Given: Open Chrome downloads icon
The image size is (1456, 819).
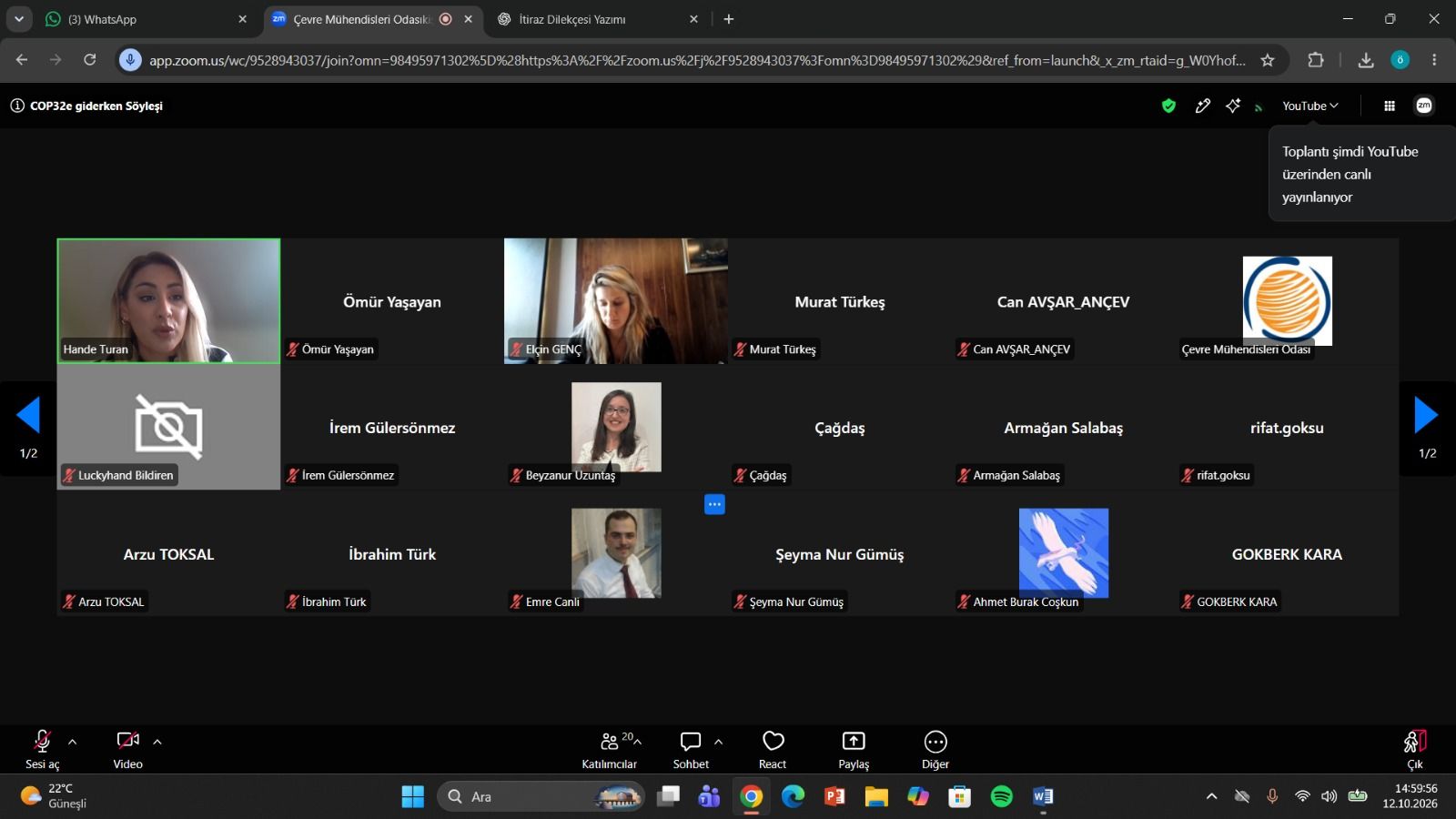Looking at the screenshot, I should click(1365, 60).
